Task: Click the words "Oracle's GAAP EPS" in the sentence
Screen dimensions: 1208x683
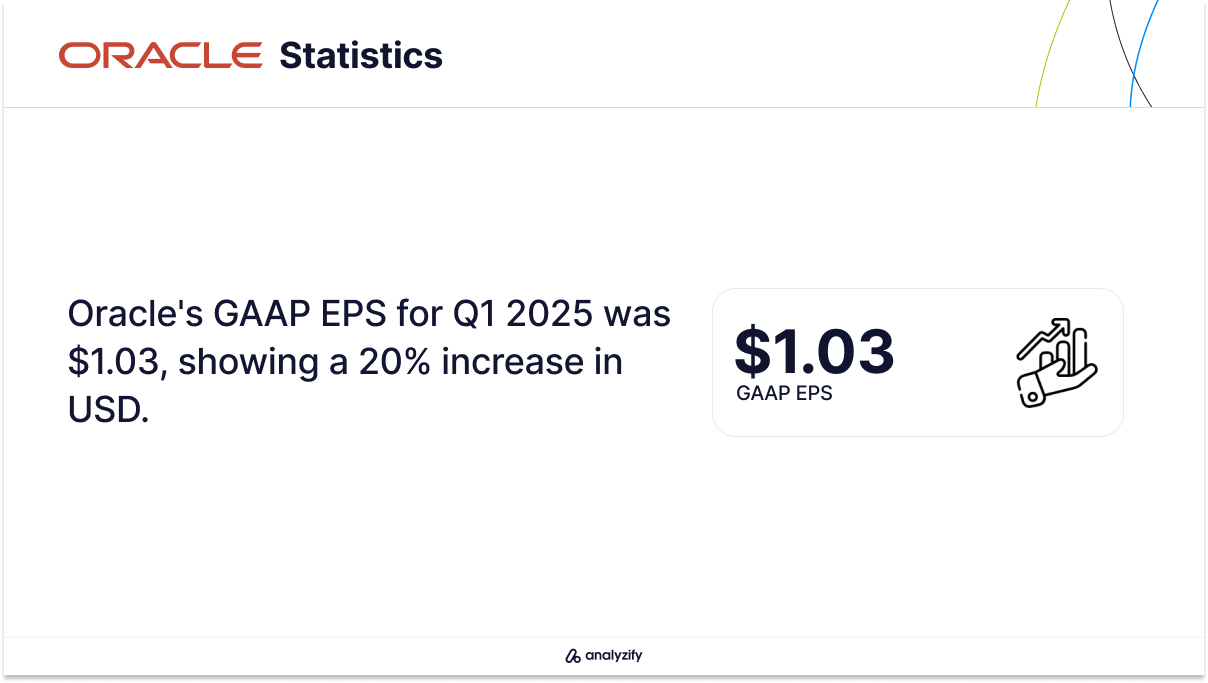Action: coord(227,315)
